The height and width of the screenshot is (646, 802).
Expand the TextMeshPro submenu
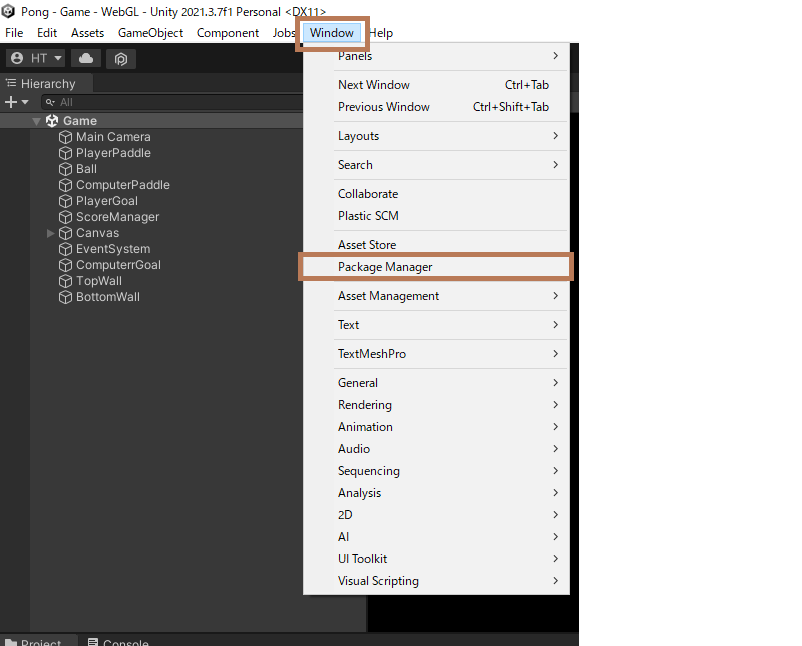436,354
